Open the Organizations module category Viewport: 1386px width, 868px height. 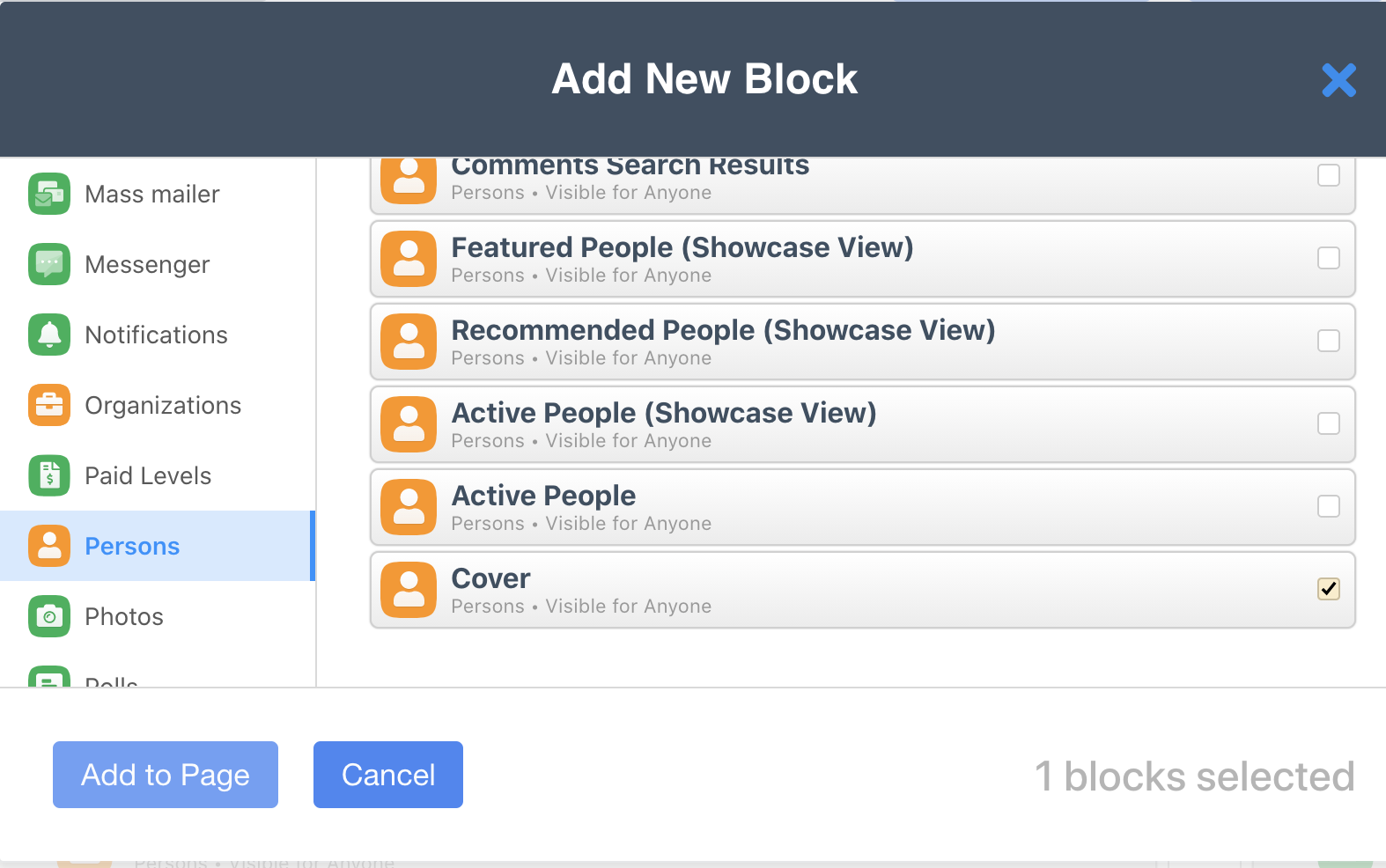(163, 405)
